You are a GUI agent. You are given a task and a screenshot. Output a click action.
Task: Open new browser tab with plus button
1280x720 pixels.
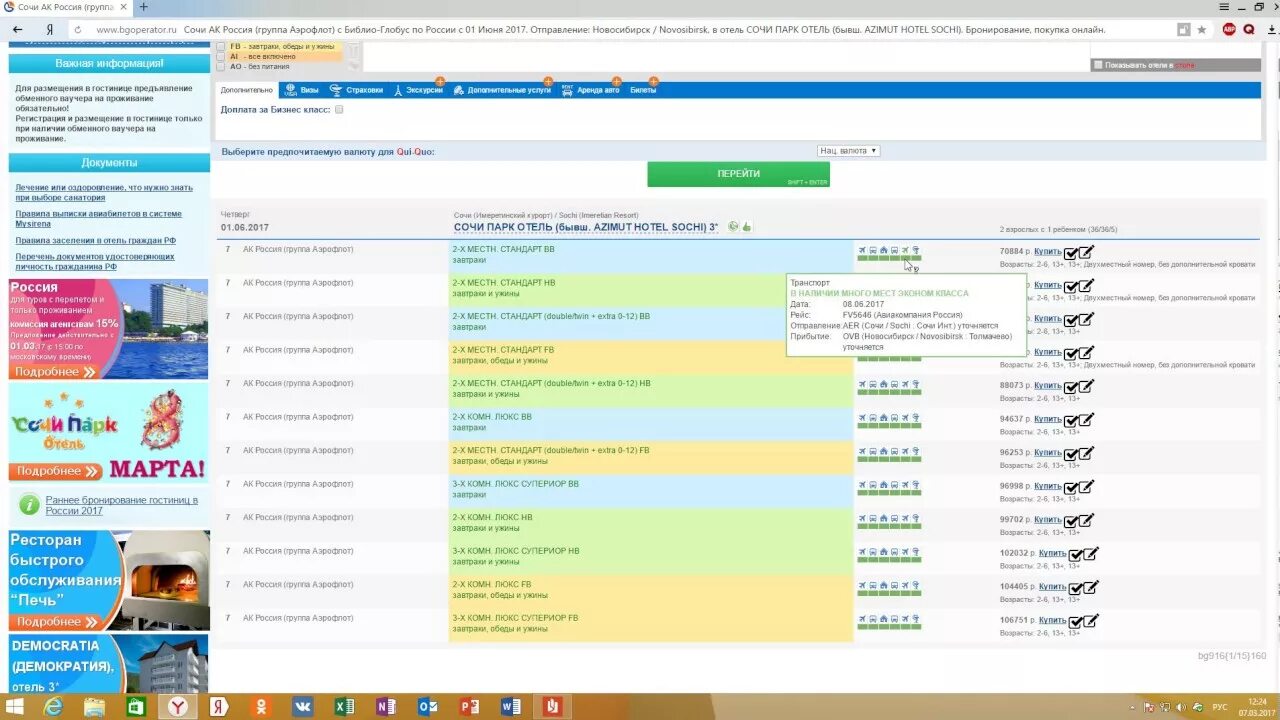144,7
